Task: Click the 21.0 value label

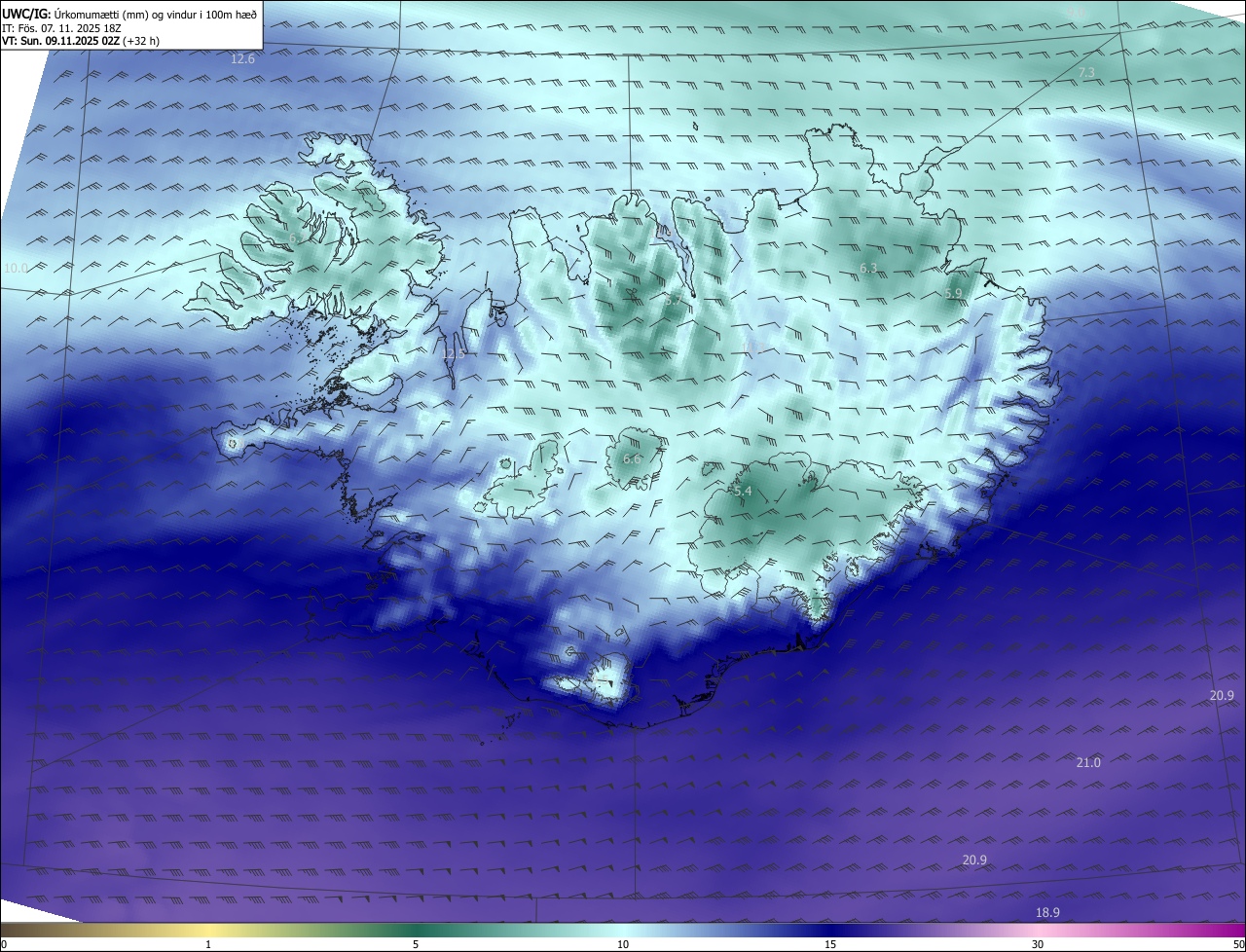Action: click(1088, 762)
